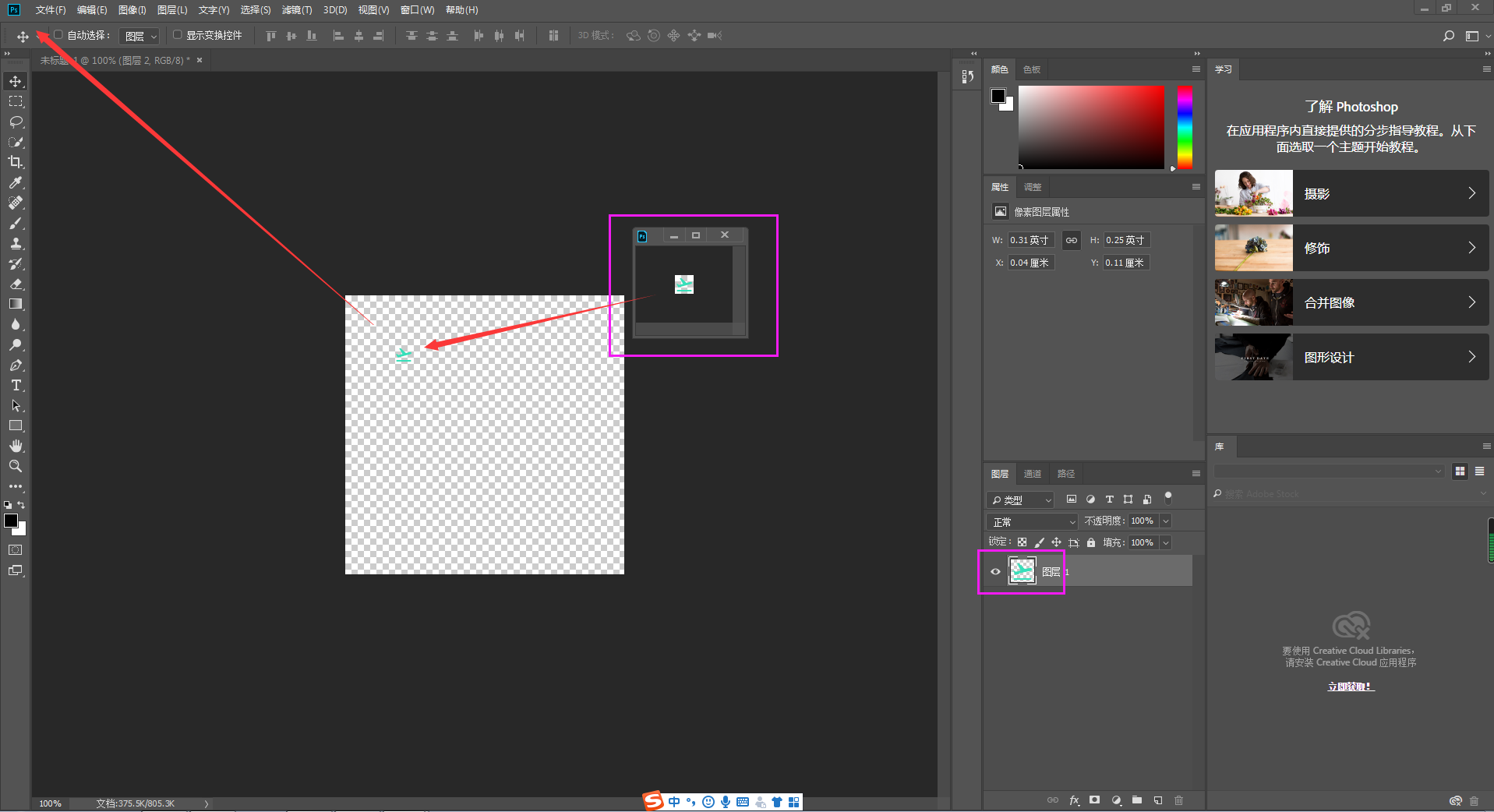
Task: Click the toolbar foreground color swatch
Action: coord(11,521)
